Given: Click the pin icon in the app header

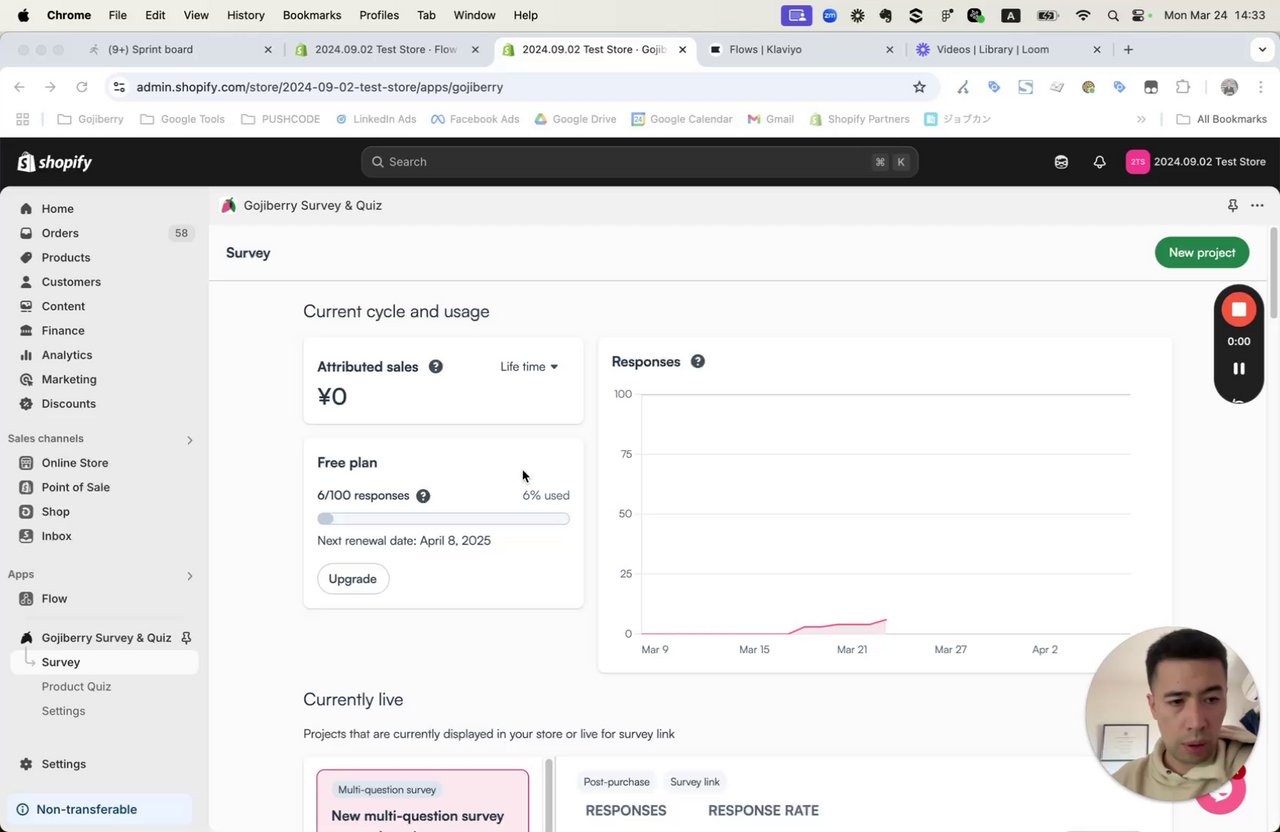Looking at the screenshot, I should [x=1232, y=206].
